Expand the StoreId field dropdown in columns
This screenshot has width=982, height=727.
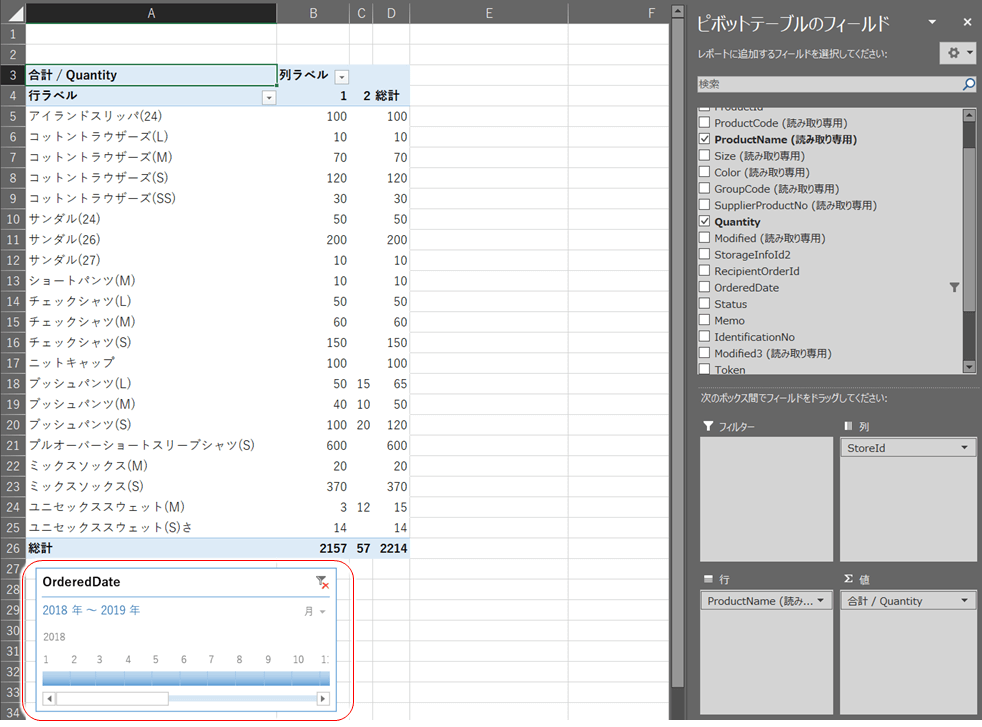click(x=965, y=449)
